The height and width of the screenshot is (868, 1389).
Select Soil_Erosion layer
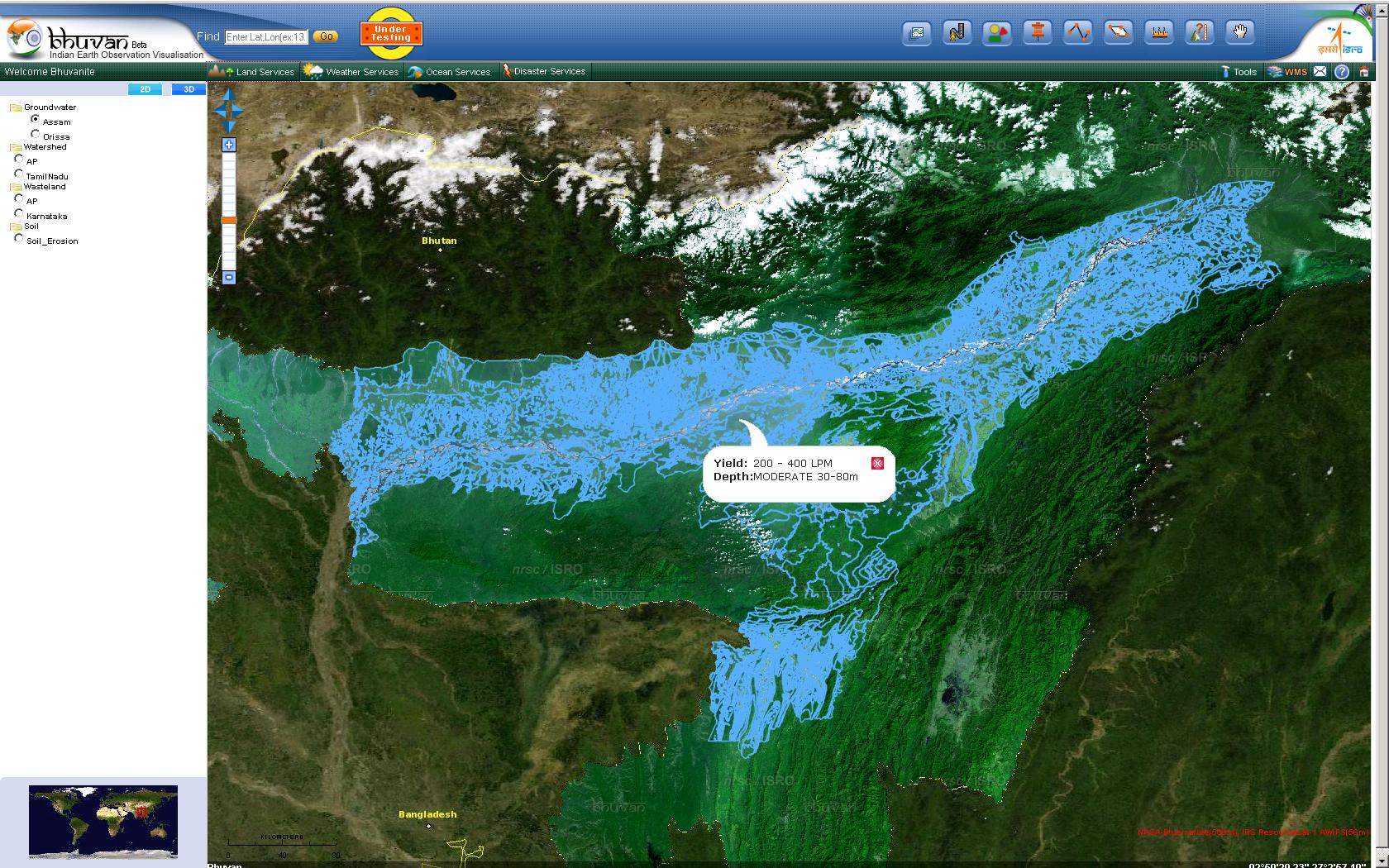coord(19,238)
